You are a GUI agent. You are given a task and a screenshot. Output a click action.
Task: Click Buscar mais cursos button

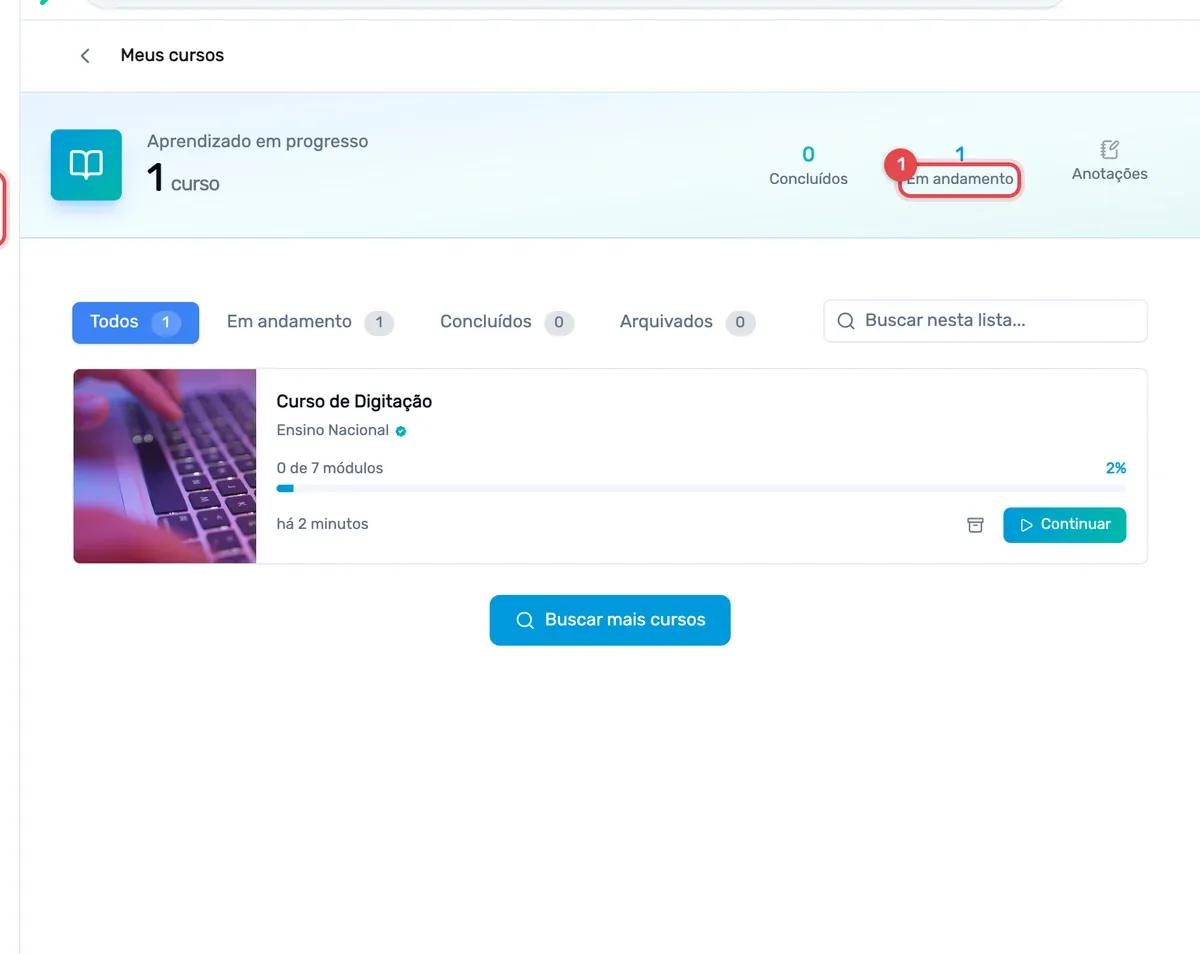point(610,620)
